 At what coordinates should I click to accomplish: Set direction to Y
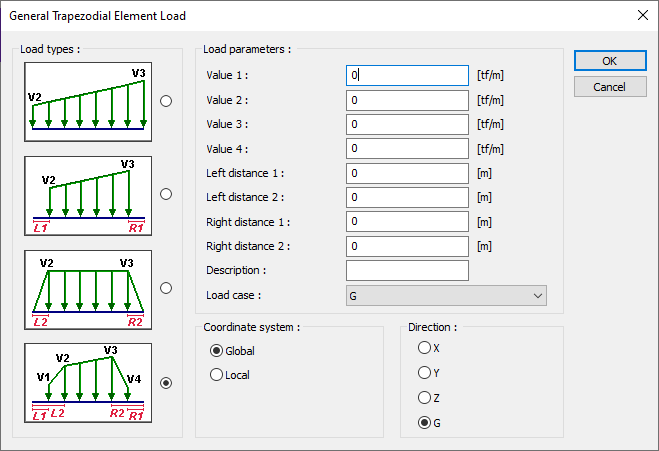coord(424,372)
